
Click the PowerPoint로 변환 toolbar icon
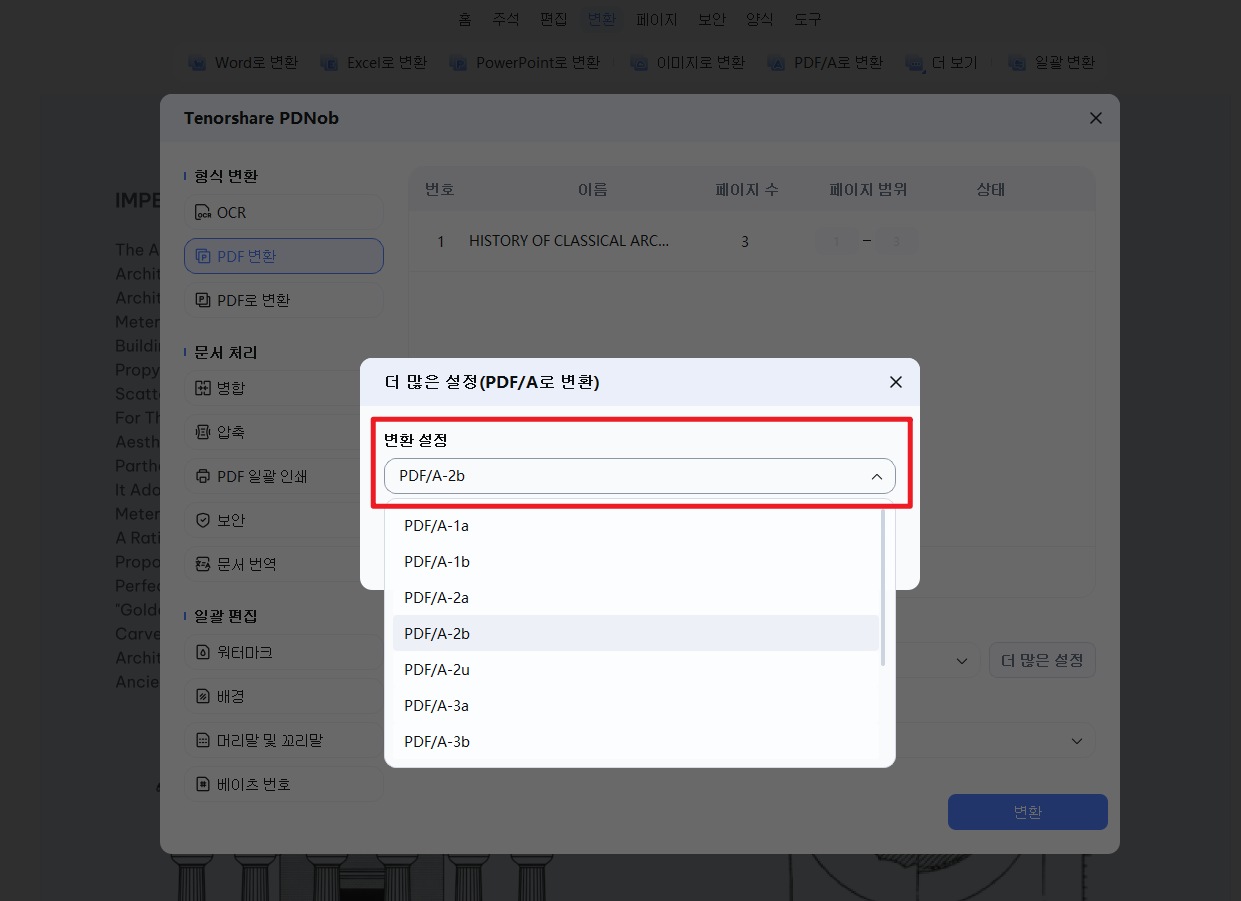pyautogui.click(x=459, y=63)
